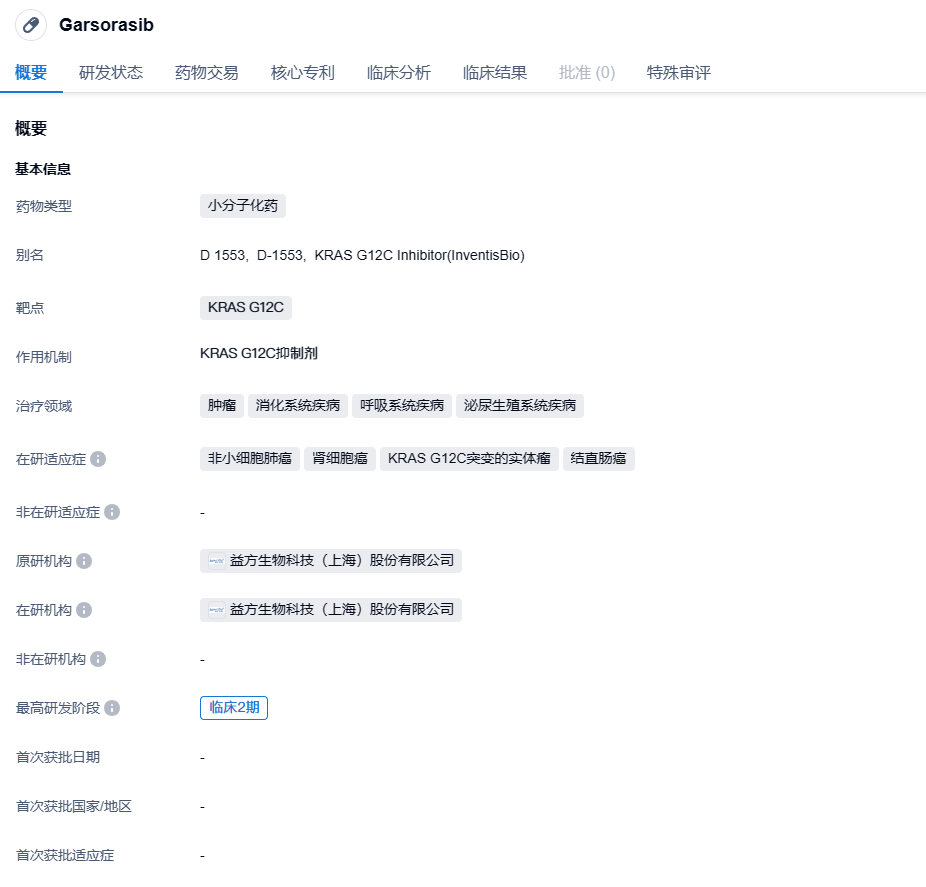Open the 临床结果 tab
The width and height of the screenshot is (926, 887).
[x=495, y=73]
